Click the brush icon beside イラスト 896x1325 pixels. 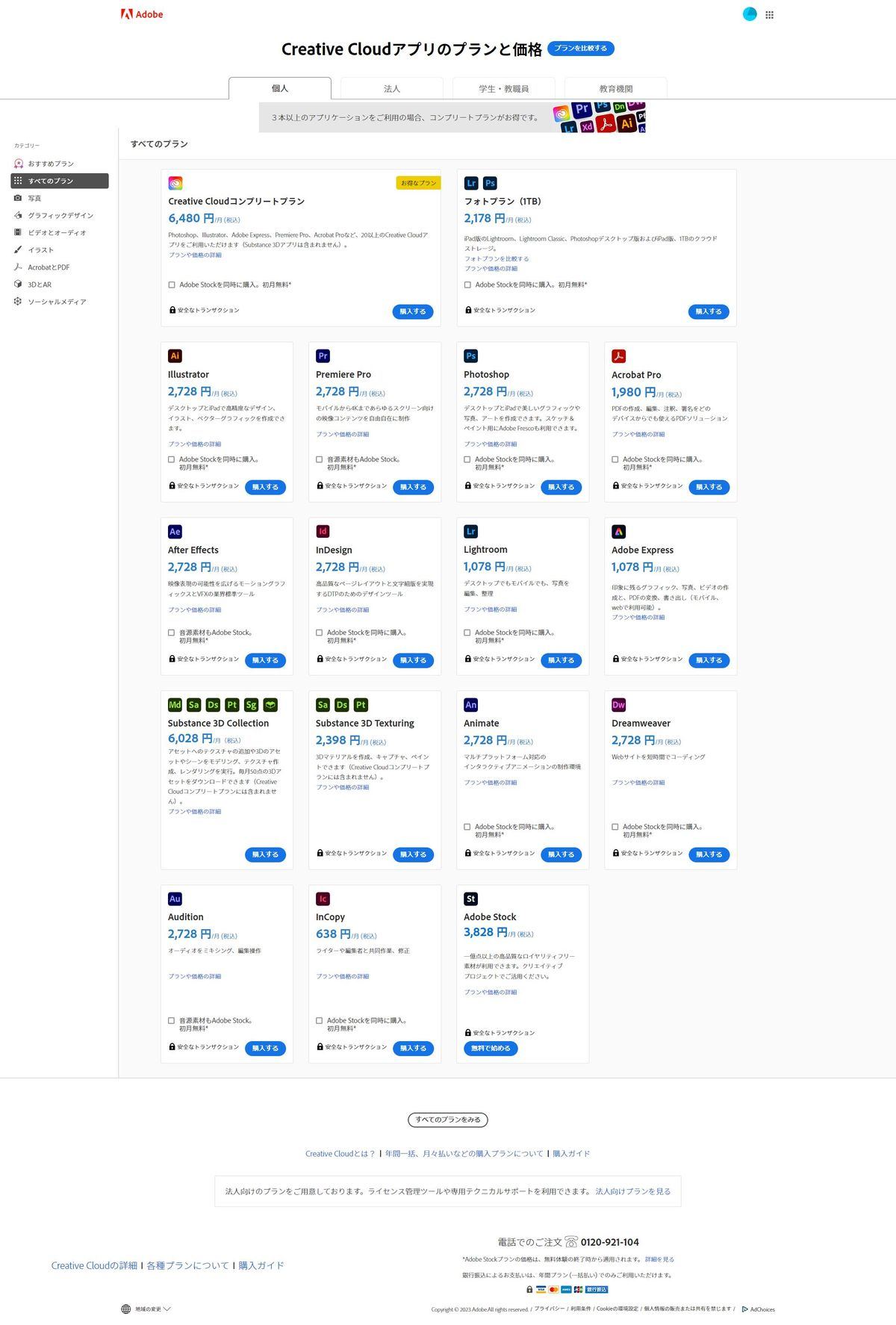pos(18,249)
